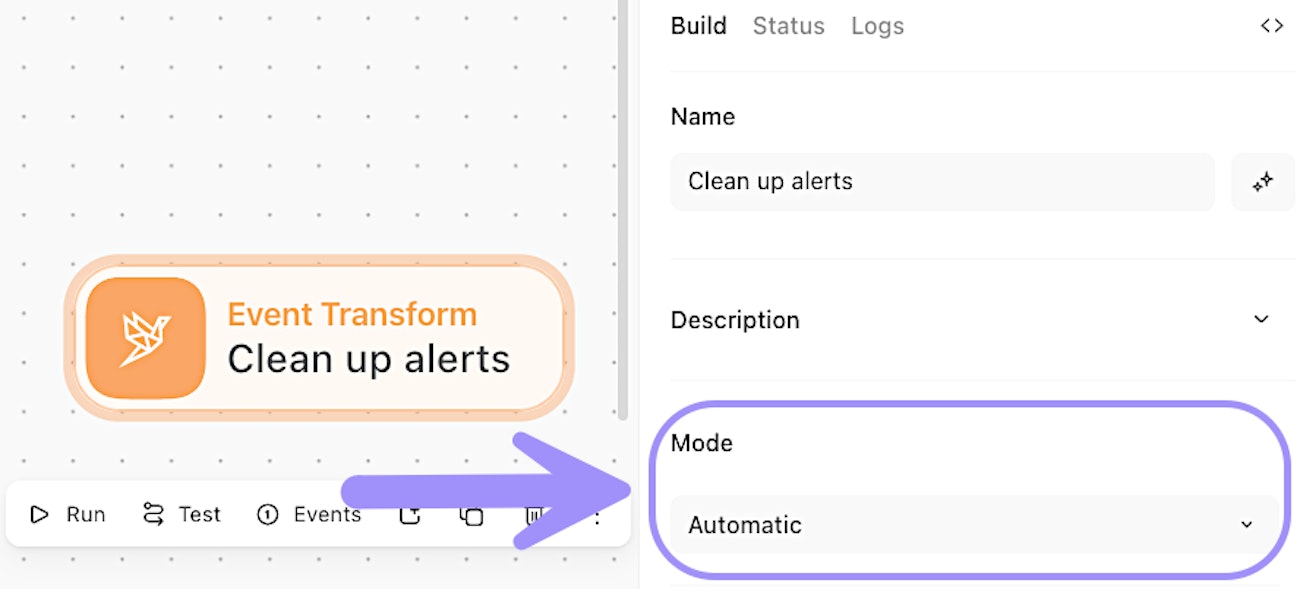The height and width of the screenshot is (589, 1300).
Task: Open Events via the counter icon
Action: [x=267, y=514]
